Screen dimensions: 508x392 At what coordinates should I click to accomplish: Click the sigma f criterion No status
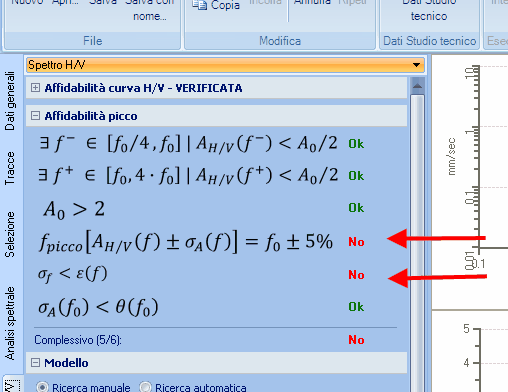click(356, 275)
